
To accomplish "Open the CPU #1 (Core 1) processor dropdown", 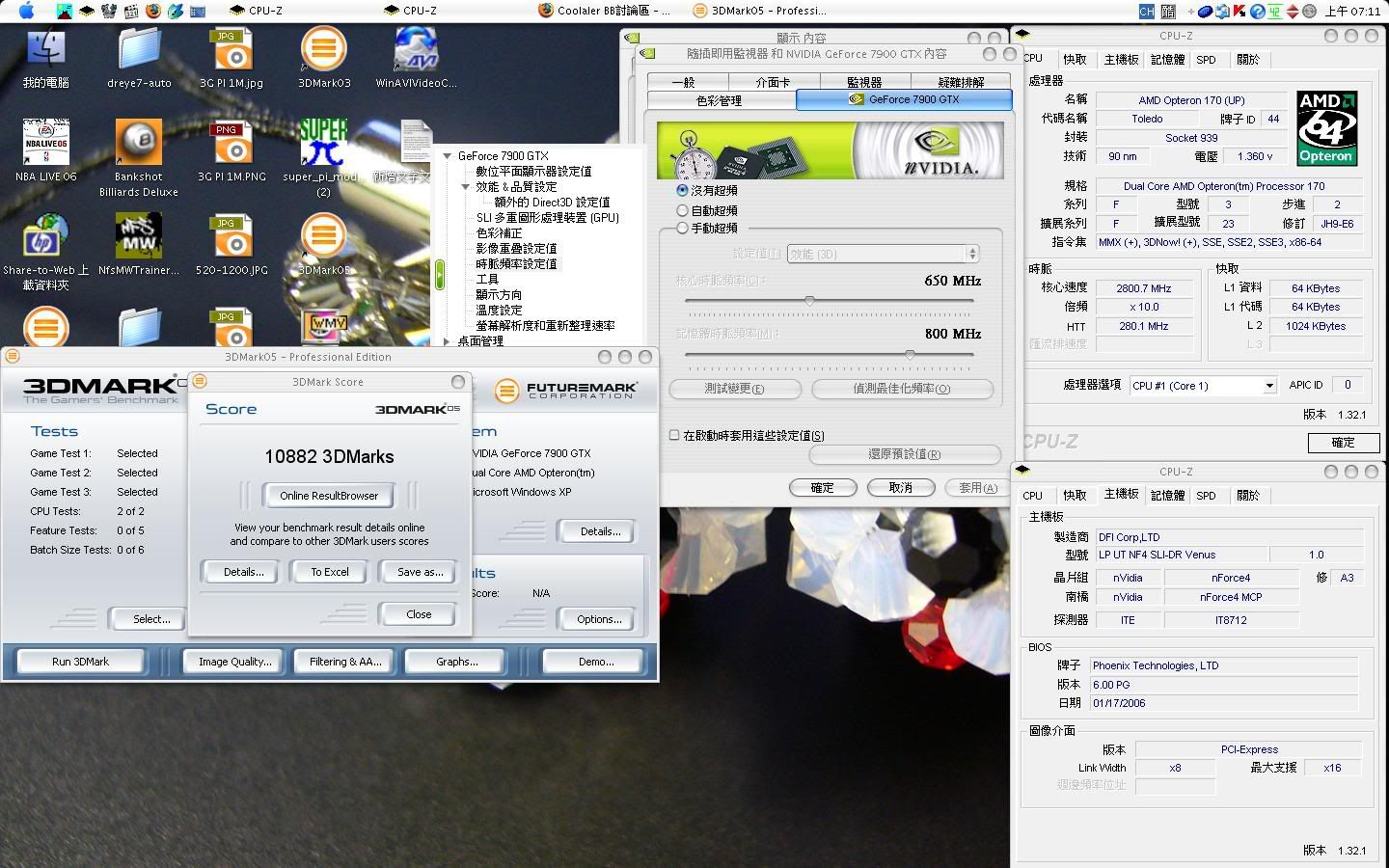I will 1204,386.
